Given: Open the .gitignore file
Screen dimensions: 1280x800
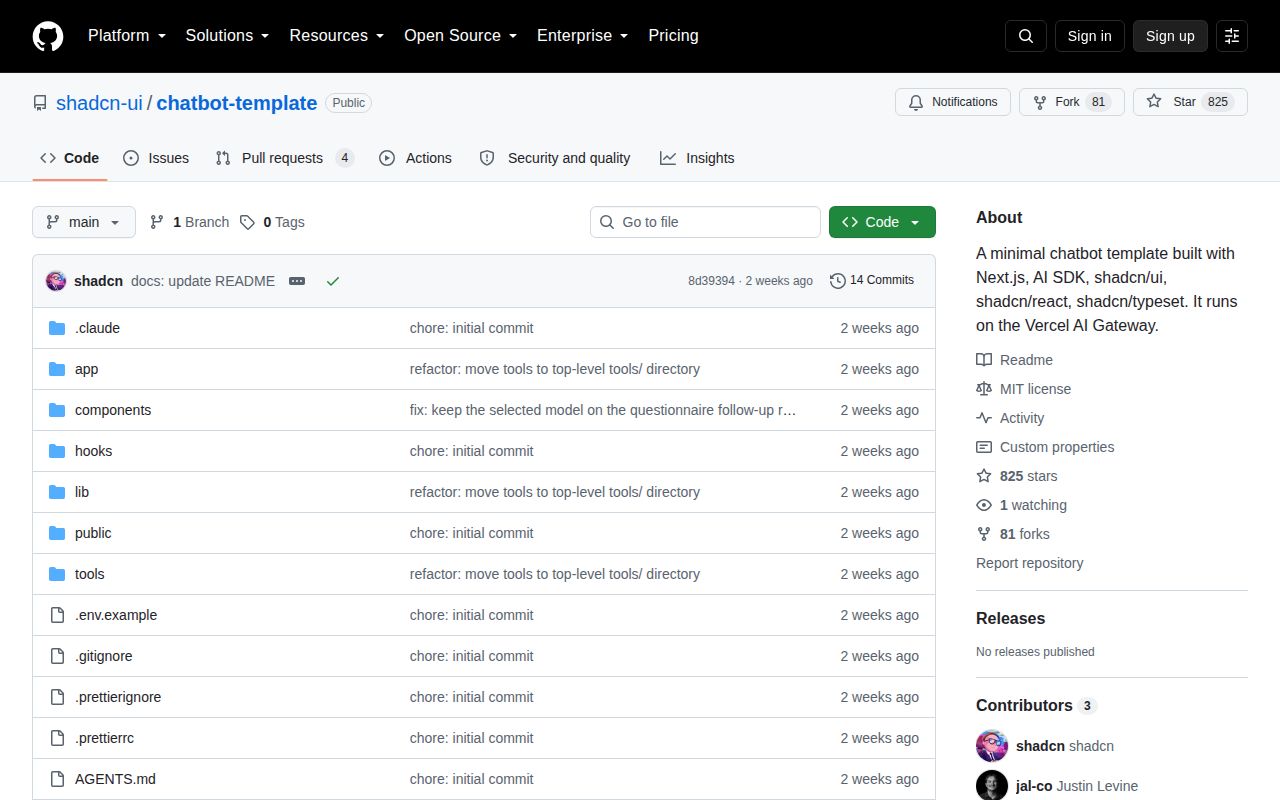Looking at the screenshot, I should point(104,656).
